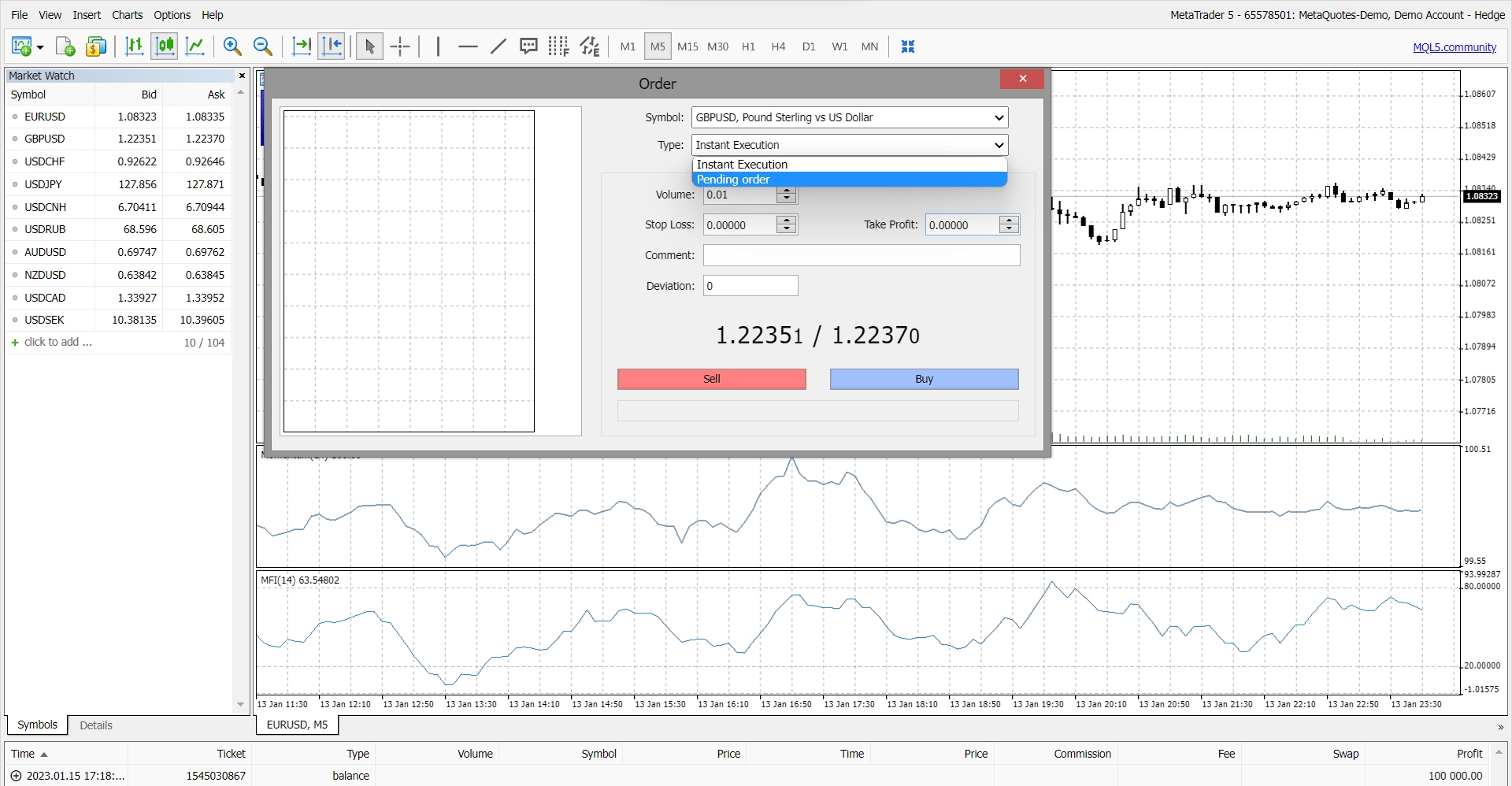
Task: Click the Take Profit input field
Action: click(963, 225)
